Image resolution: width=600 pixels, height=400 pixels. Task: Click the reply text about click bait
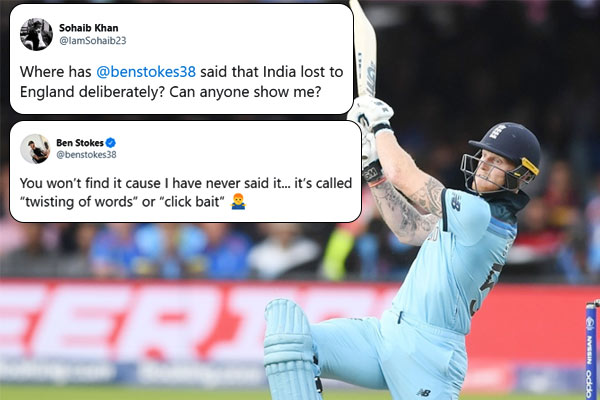coord(186,193)
